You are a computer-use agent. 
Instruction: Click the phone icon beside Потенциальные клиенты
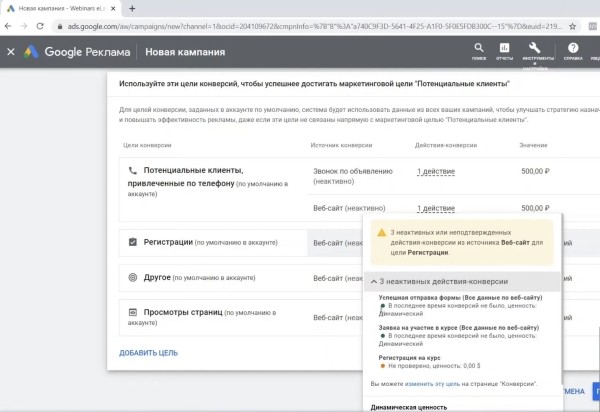coord(132,171)
